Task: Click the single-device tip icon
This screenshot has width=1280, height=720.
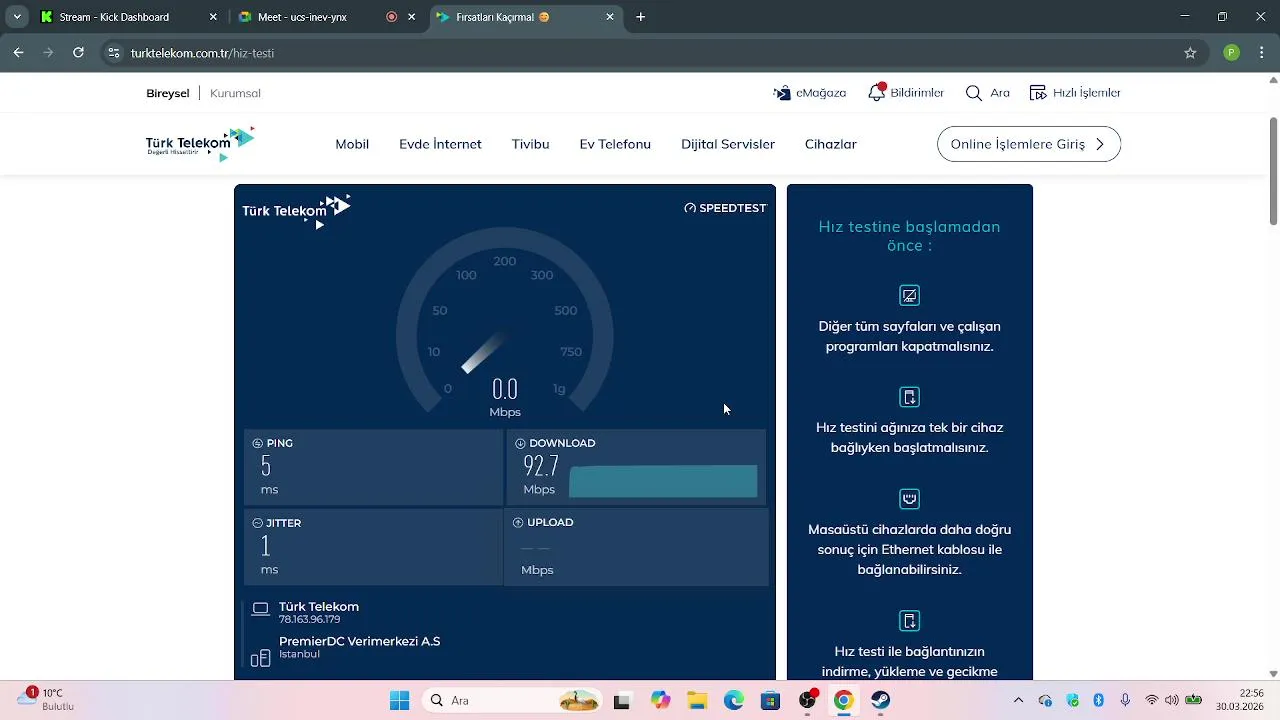Action: pyautogui.click(x=909, y=397)
